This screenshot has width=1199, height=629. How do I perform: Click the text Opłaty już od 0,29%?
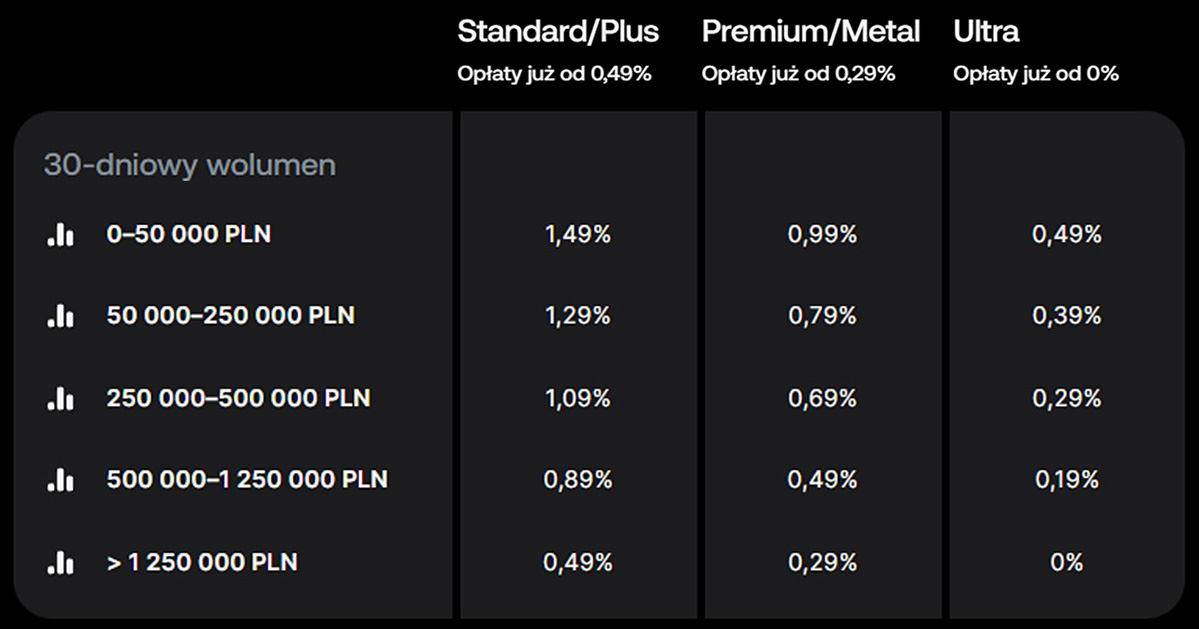(x=798, y=74)
